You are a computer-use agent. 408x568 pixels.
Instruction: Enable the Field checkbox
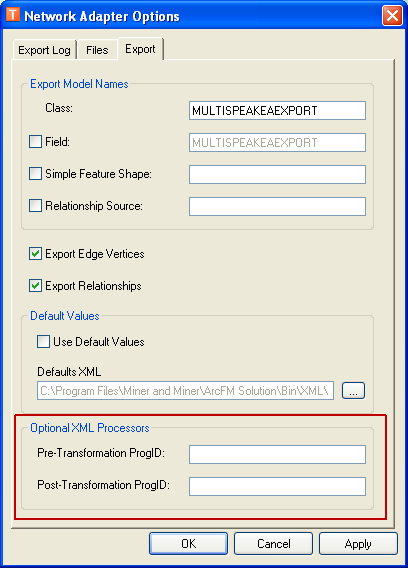pyautogui.click(x=36, y=142)
